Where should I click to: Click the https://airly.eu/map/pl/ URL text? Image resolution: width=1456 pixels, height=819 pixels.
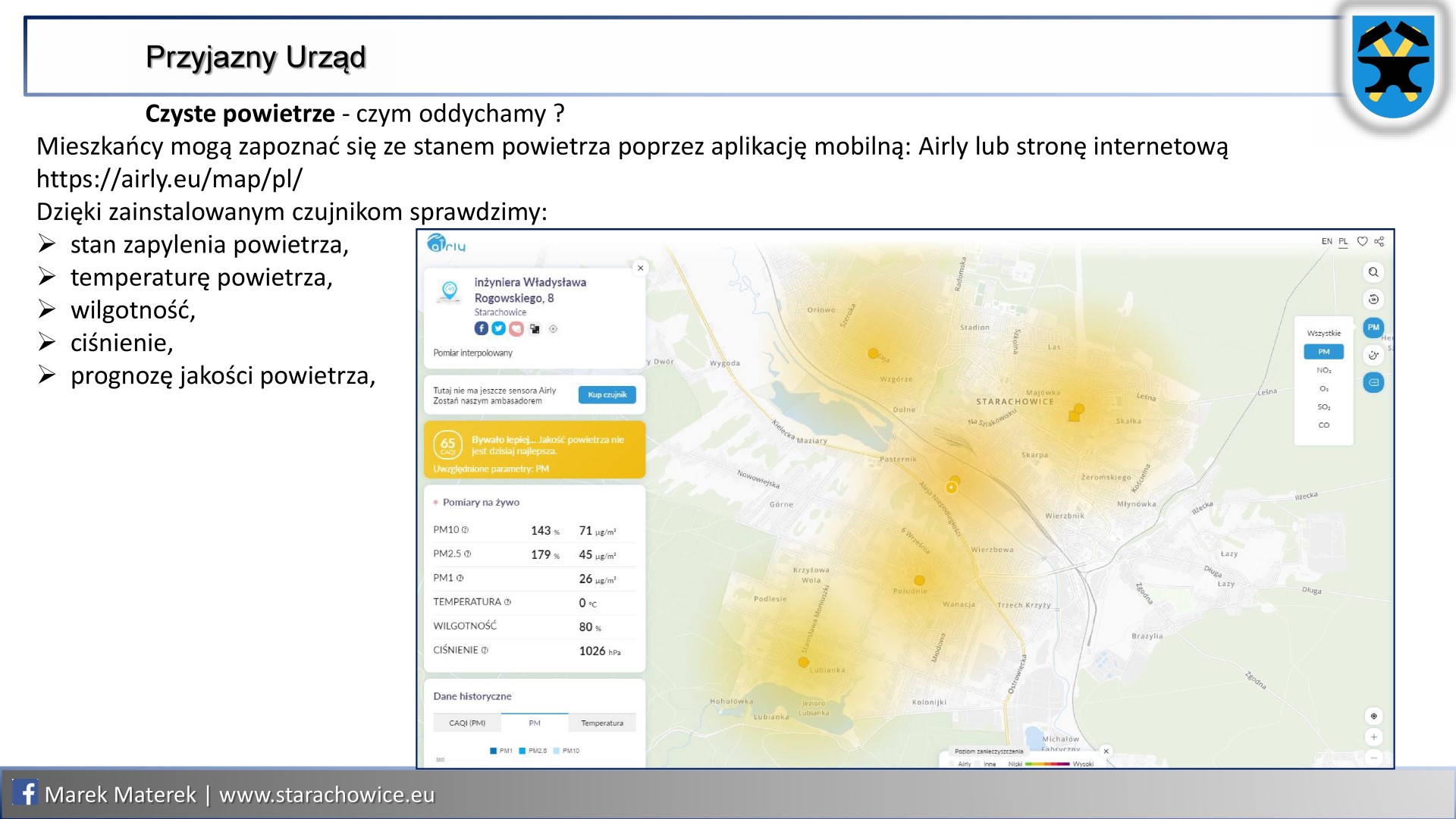(169, 179)
